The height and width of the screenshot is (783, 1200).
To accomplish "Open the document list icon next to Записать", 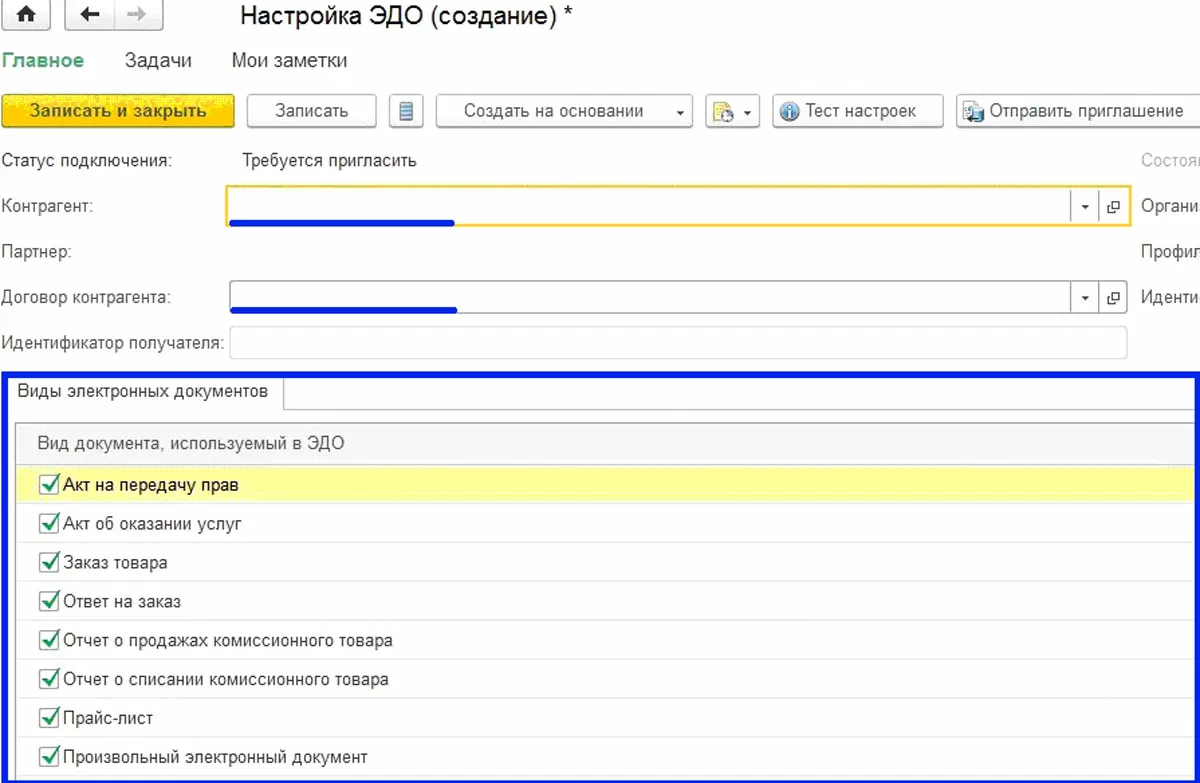I will pyautogui.click(x=406, y=111).
